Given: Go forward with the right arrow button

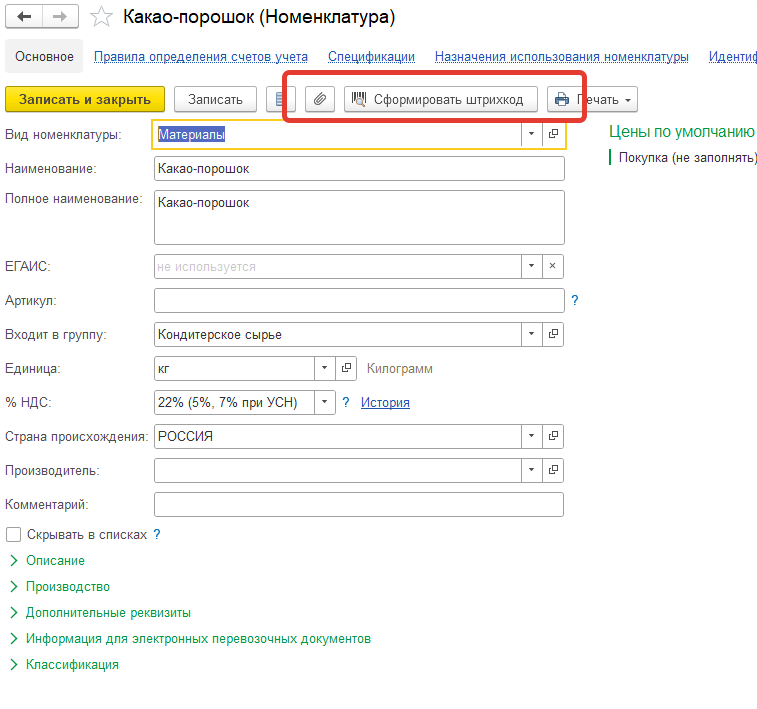Looking at the screenshot, I should tap(60, 17).
